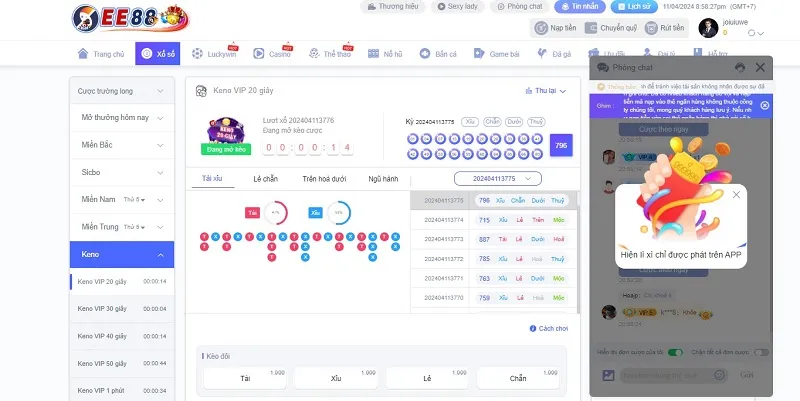Select the Tài bet option
Screen dimensions: 800x401
pyautogui.click(x=245, y=378)
